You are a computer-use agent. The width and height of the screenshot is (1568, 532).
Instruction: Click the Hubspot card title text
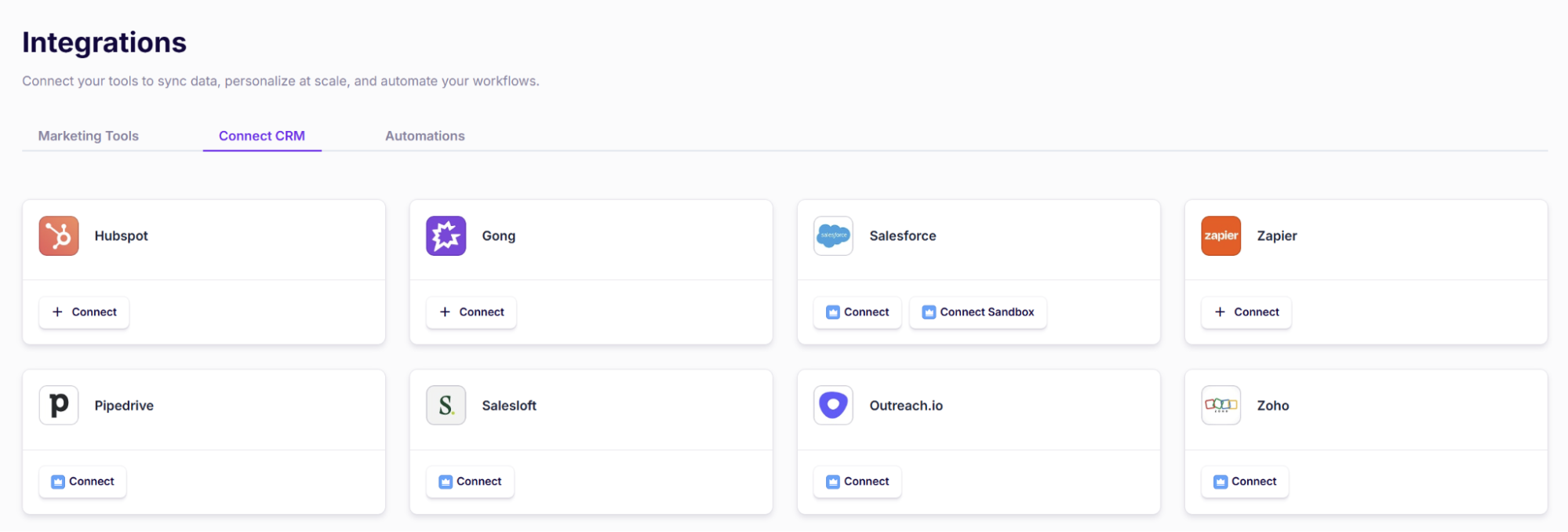click(x=121, y=236)
